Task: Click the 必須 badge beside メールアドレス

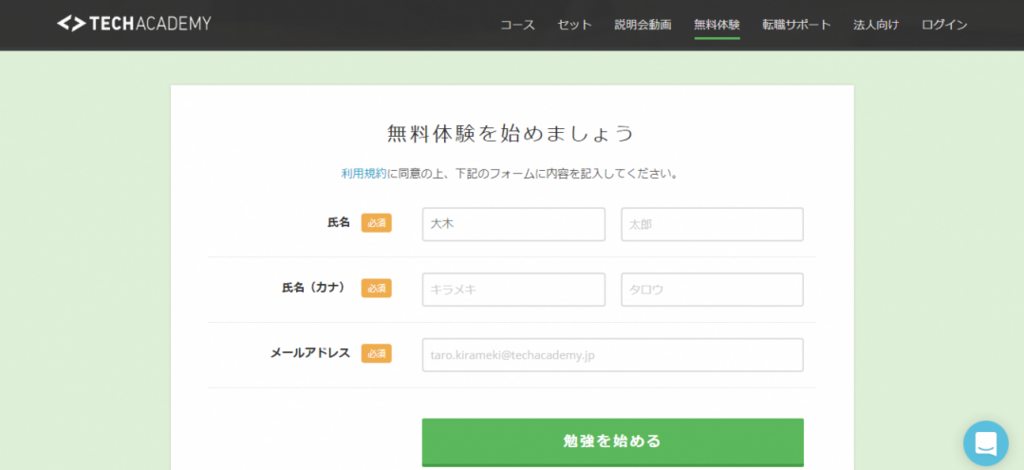Action: pos(376,354)
